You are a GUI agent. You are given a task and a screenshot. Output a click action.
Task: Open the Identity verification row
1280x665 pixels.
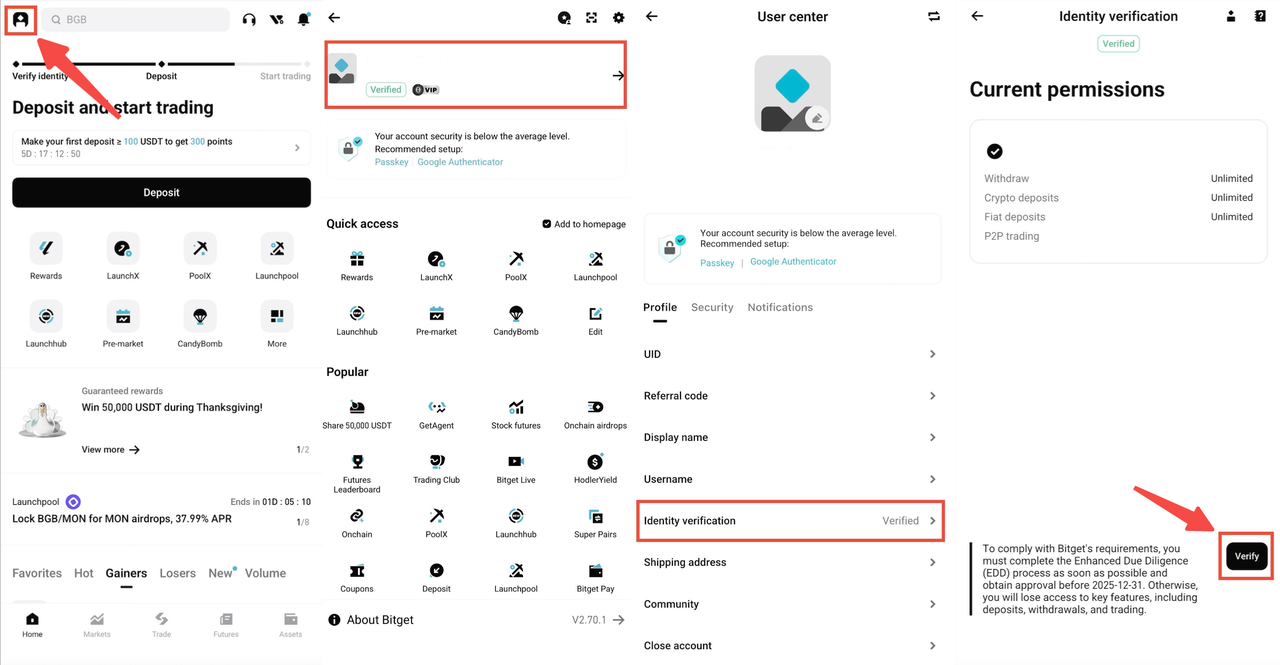[x=790, y=521]
